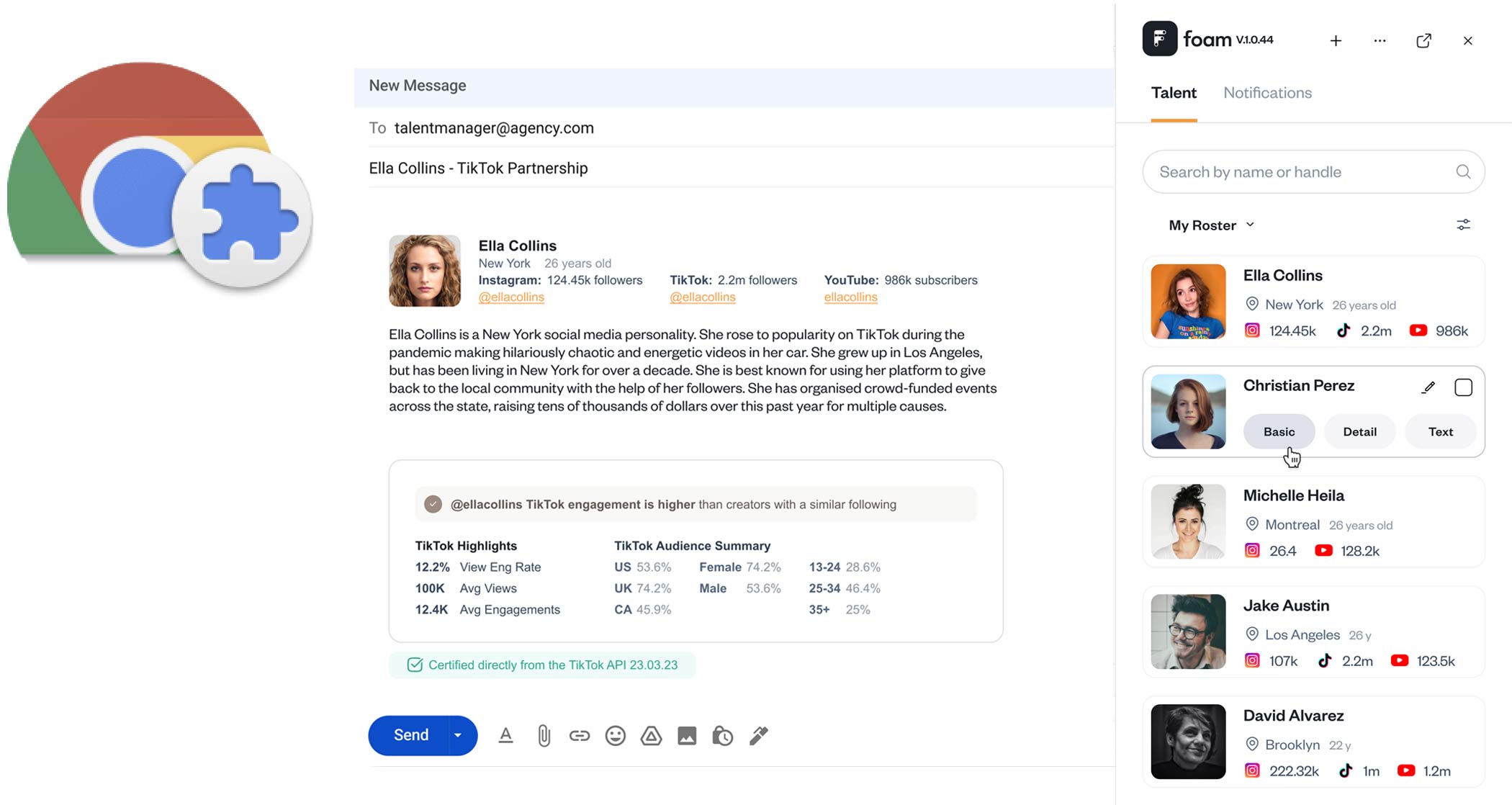The width and height of the screenshot is (1512, 805).
Task: Pop out Foam panel in new window
Action: (x=1423, y=41)
